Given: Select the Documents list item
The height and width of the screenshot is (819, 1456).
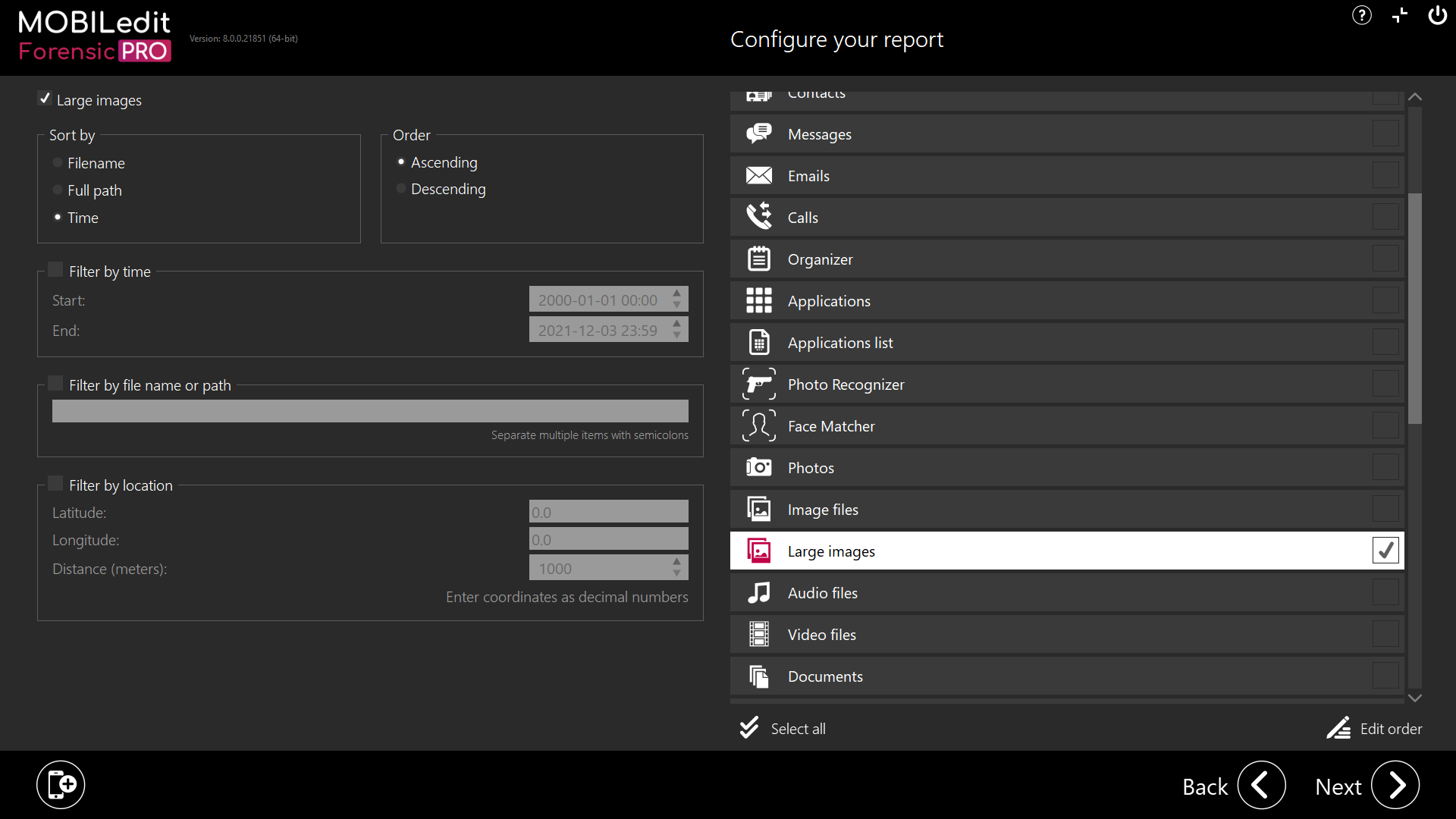Looking at the screenshot, I should [825, 676].
